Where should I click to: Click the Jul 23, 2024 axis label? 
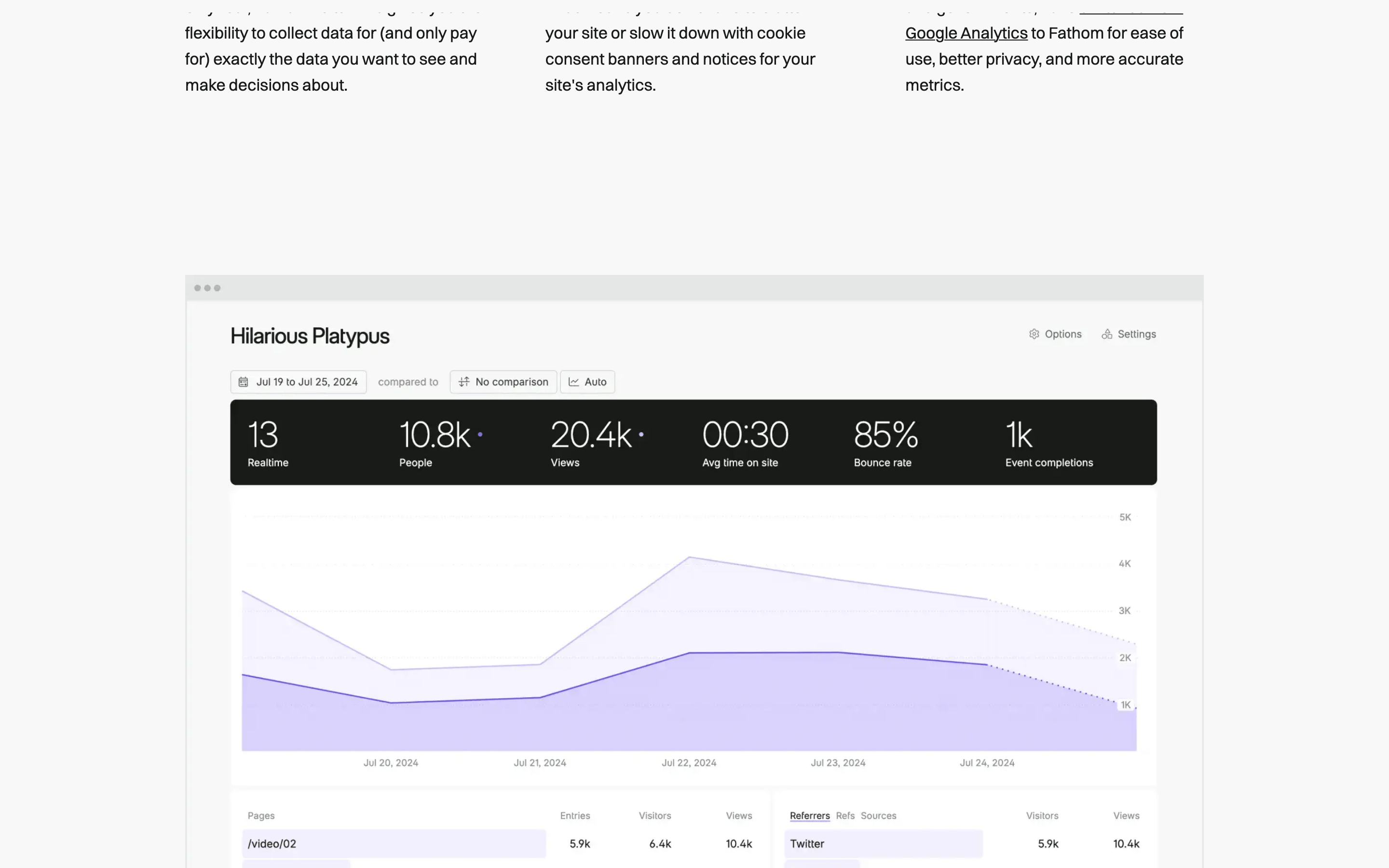[x=838, y=763]
